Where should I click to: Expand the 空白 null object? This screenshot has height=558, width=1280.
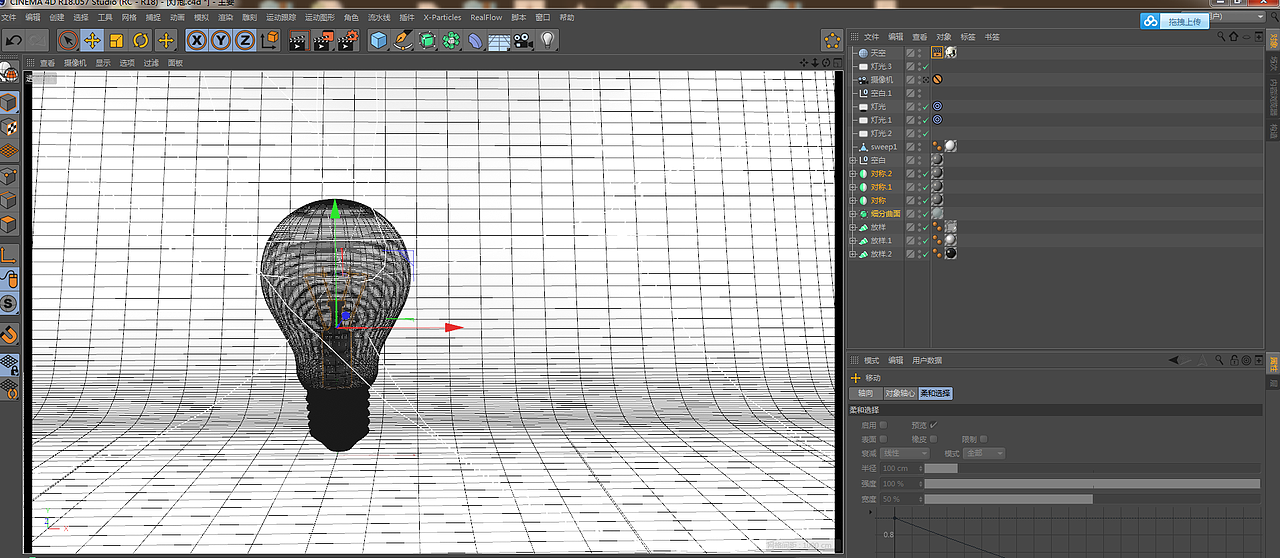coord(853,160)
